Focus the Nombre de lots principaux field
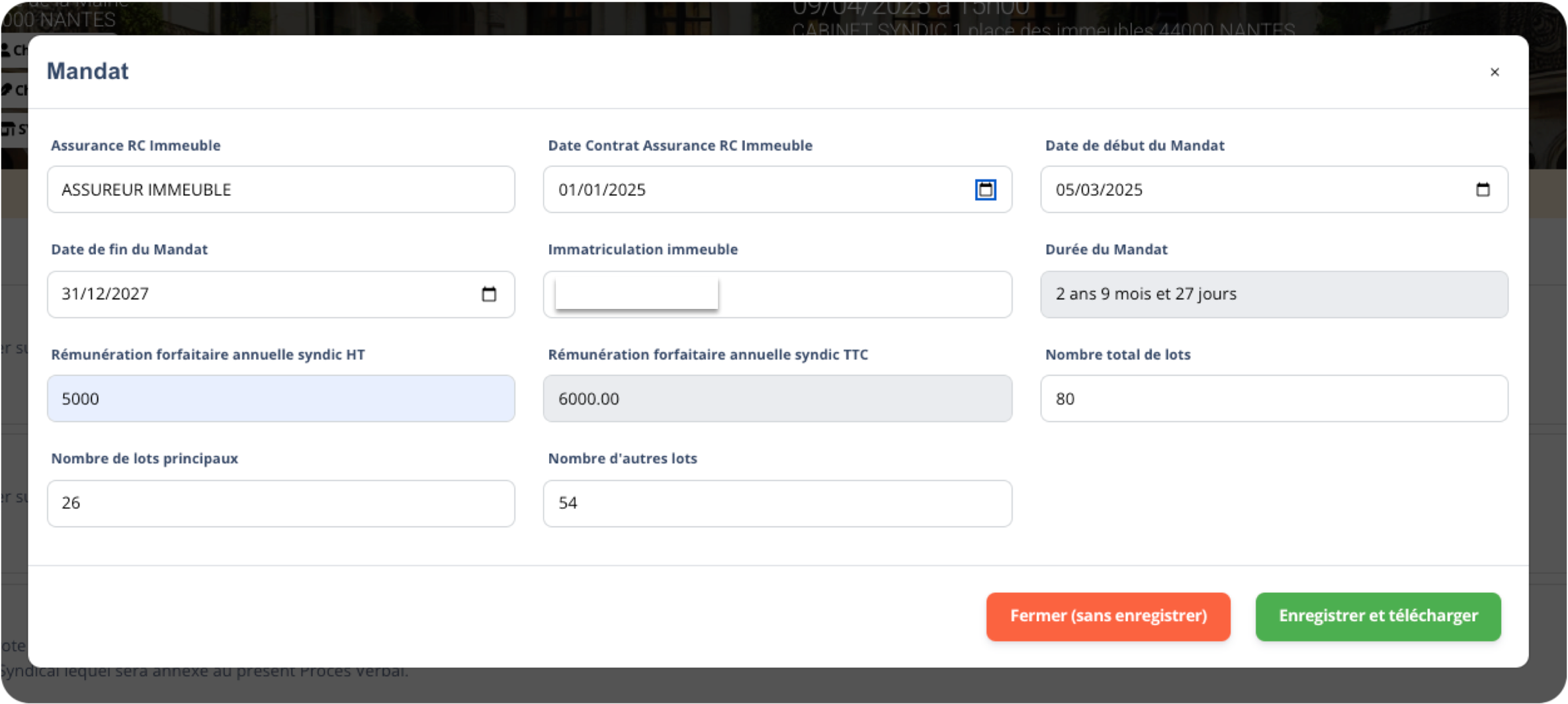Screen dimensions: 1568x704 [281, 504]
